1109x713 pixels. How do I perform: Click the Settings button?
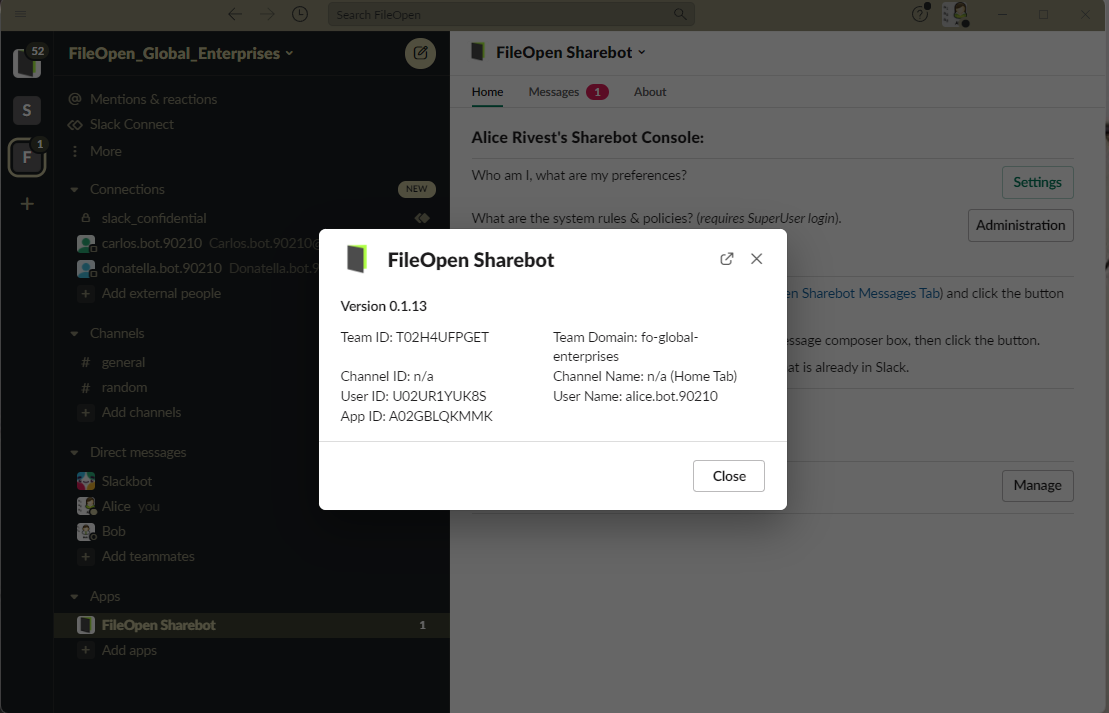pyautogui.click(x=1038, y=182)
